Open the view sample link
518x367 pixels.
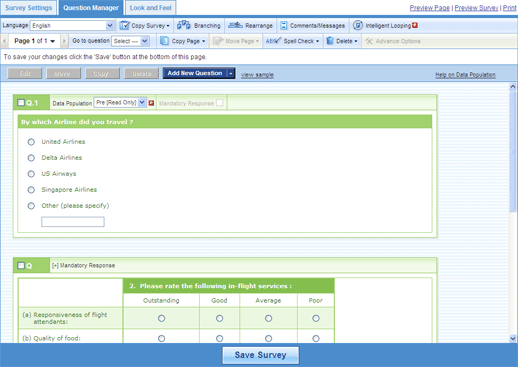click(x=257, y=75)
